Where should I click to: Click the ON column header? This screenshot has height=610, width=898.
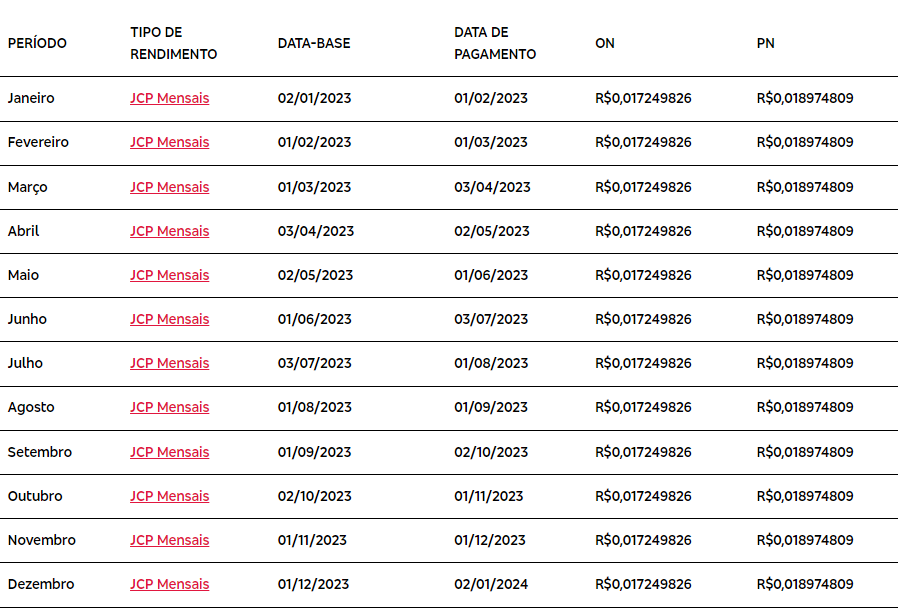(x=605, y=44)
